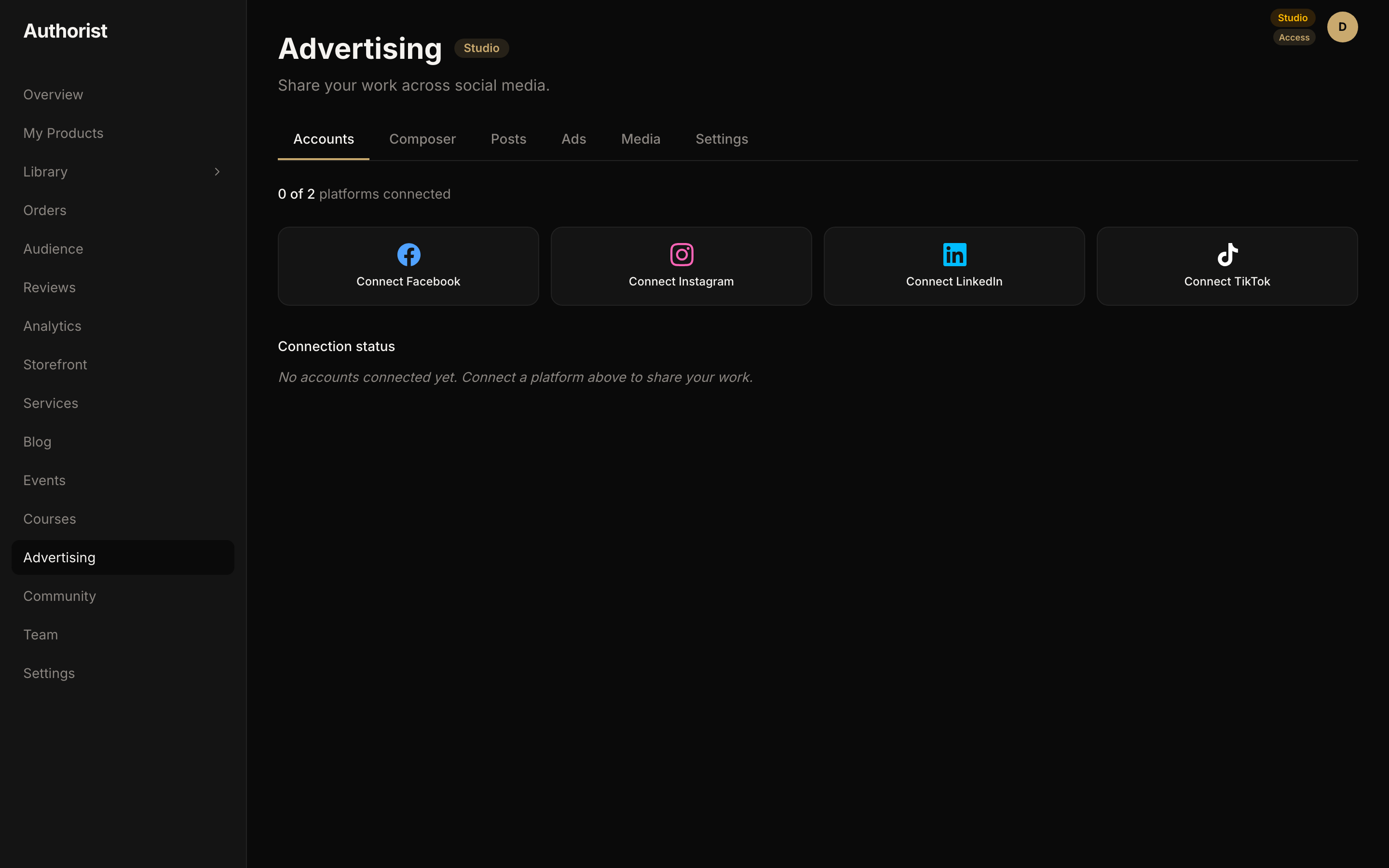
Task: Click the Connect TikTok label
Action: click(x=1227, y=281)
